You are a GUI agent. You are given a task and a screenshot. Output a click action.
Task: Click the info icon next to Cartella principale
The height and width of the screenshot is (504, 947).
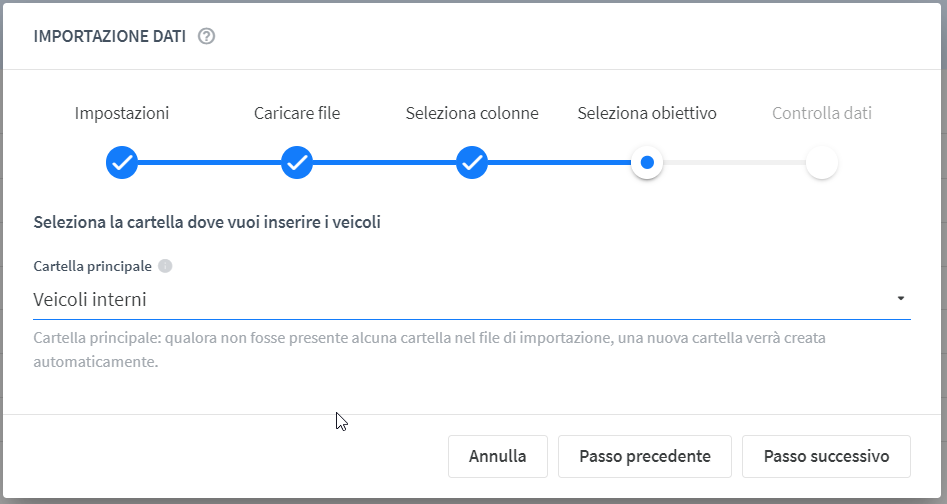pos(165,266)
